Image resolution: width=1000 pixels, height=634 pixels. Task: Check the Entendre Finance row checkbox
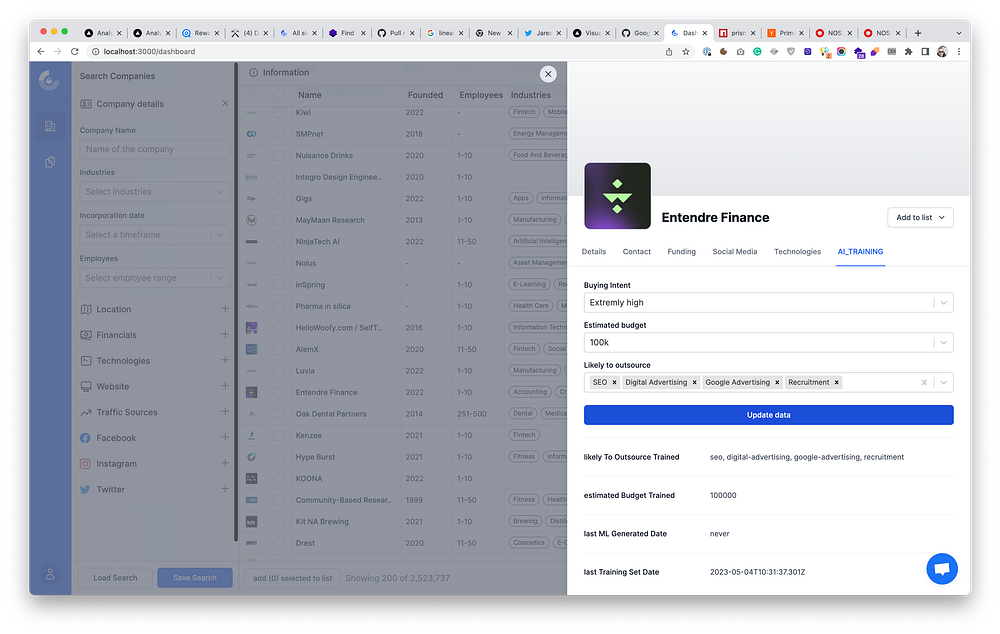click(278, 392)
